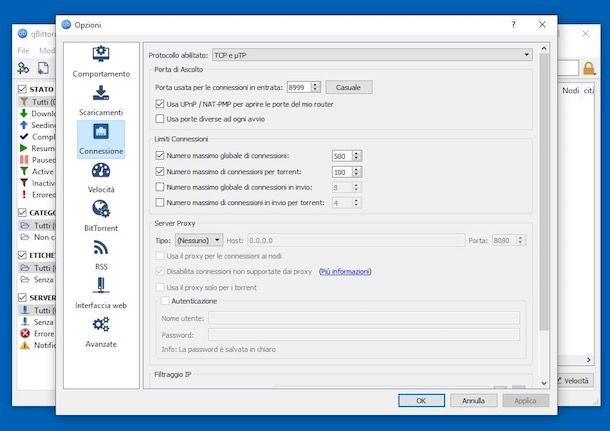This screenshot has width=610, height=431.
Task: Select the Resumed status filter in main window
Action: pyautogui.click(x=38, y=148)
